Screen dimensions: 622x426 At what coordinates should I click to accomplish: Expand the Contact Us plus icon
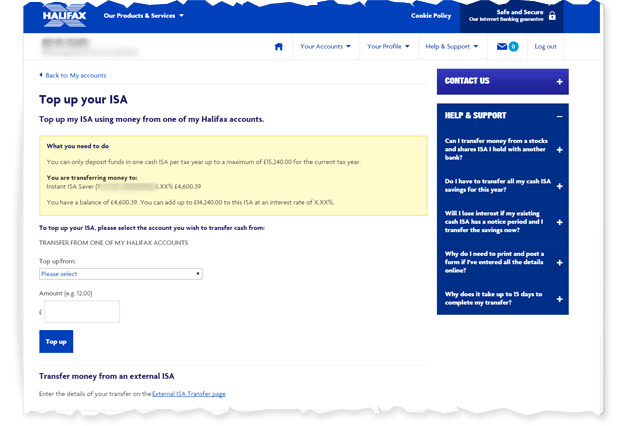point(559,82)
